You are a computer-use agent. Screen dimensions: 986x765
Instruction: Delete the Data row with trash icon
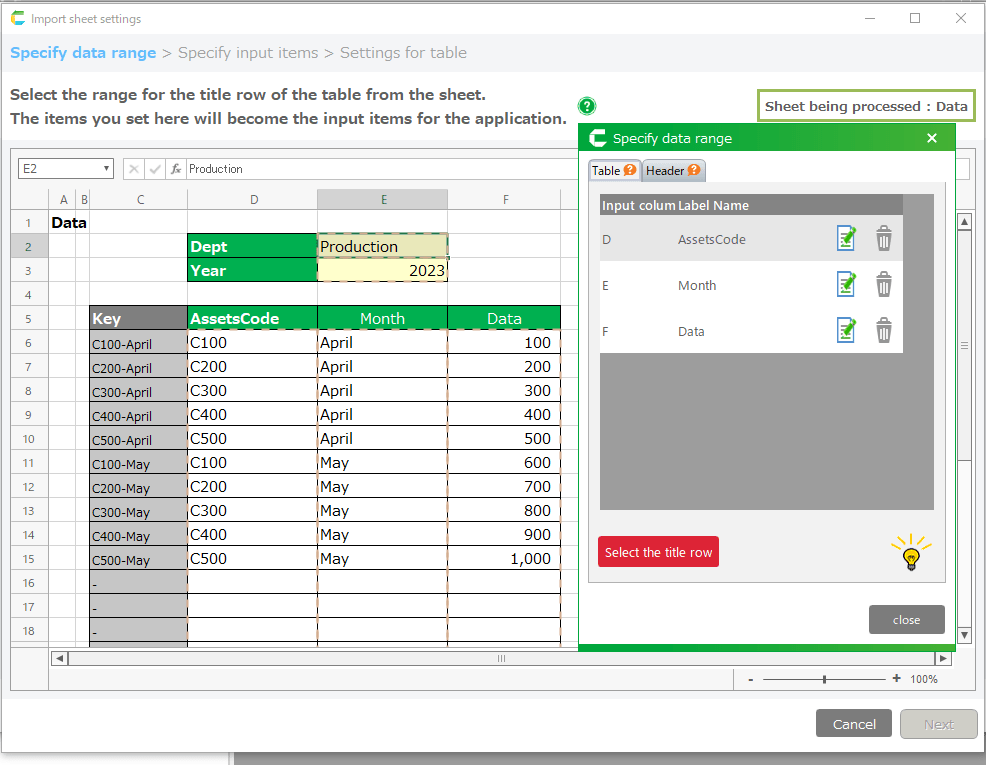point(884,331)
